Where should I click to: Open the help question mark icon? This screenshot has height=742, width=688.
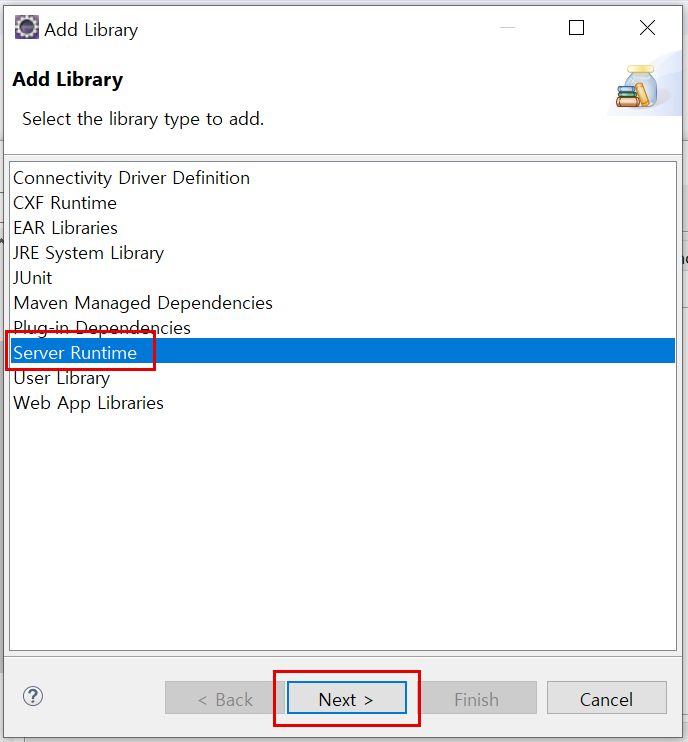(33, 696)
